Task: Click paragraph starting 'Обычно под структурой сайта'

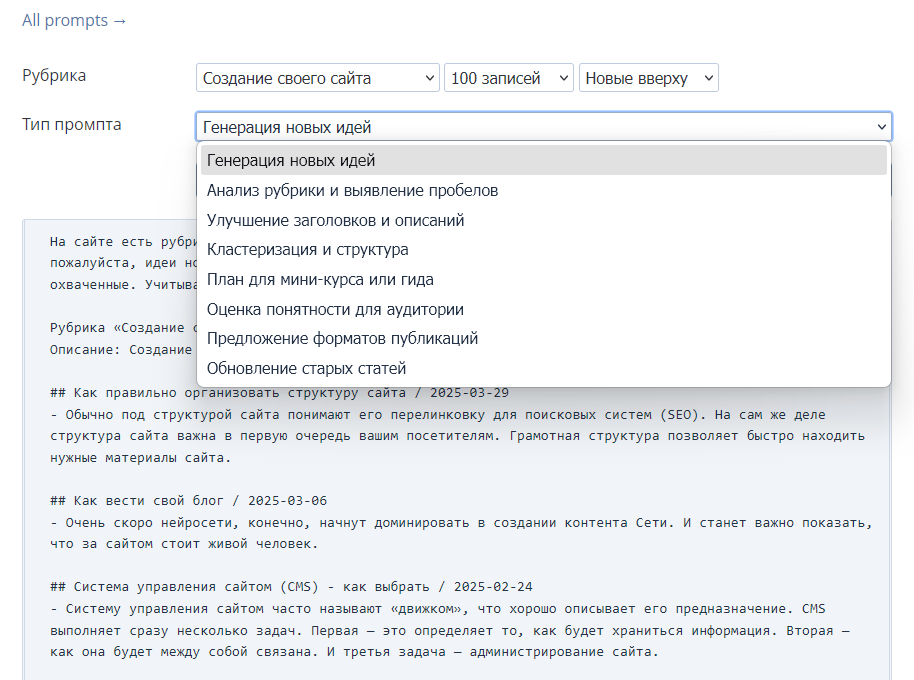Action: [x=457, y=436]
